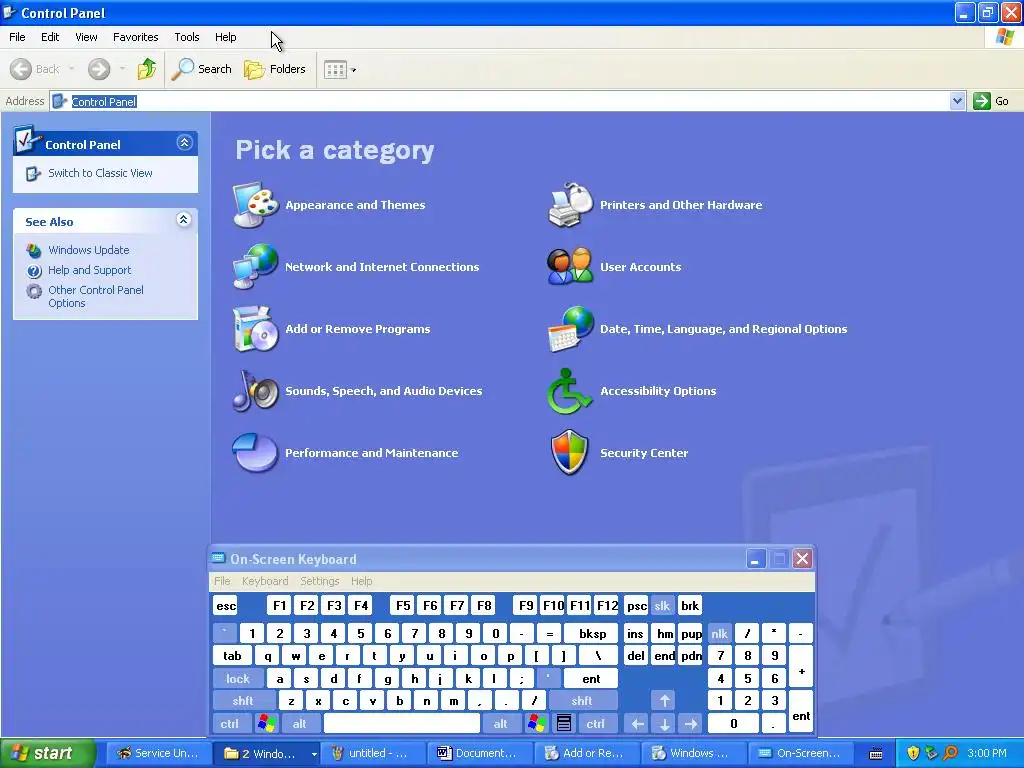
Task: Open Date, Time, Language globe icon
Action: click(x=570, y=328)
